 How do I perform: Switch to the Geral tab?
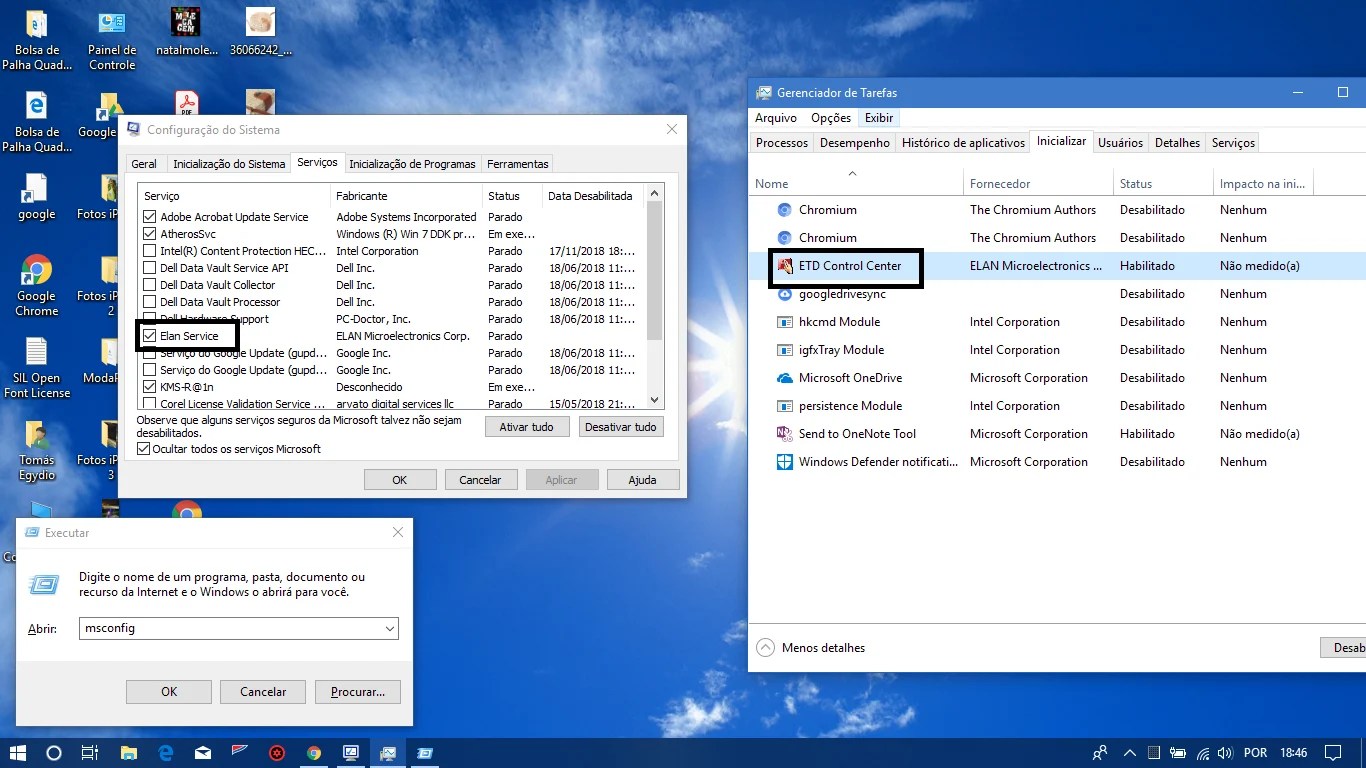point(144,164)
